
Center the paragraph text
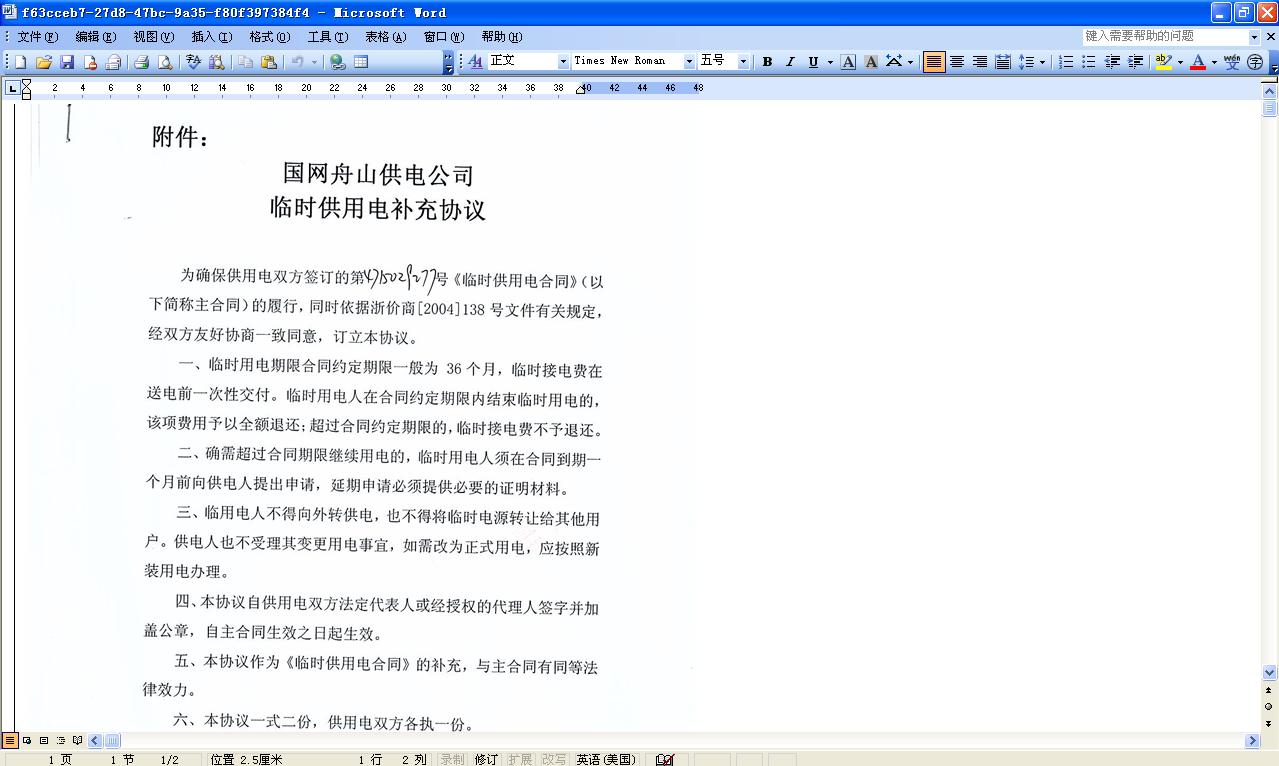pyautogui.click(x=957, y=62)
